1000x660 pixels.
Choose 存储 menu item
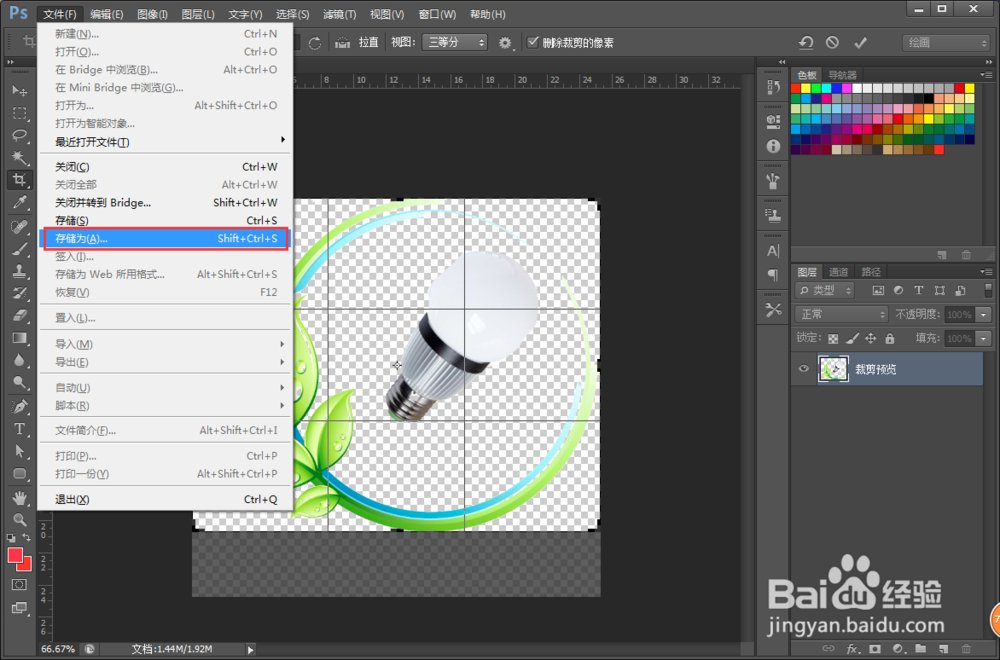[x=165, y=221]
